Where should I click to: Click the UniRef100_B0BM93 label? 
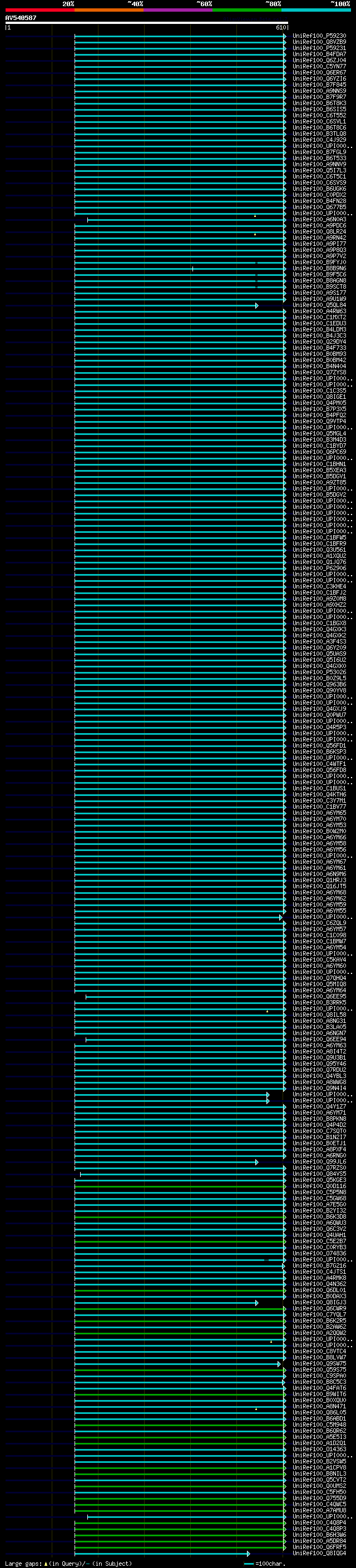point(319,354)
